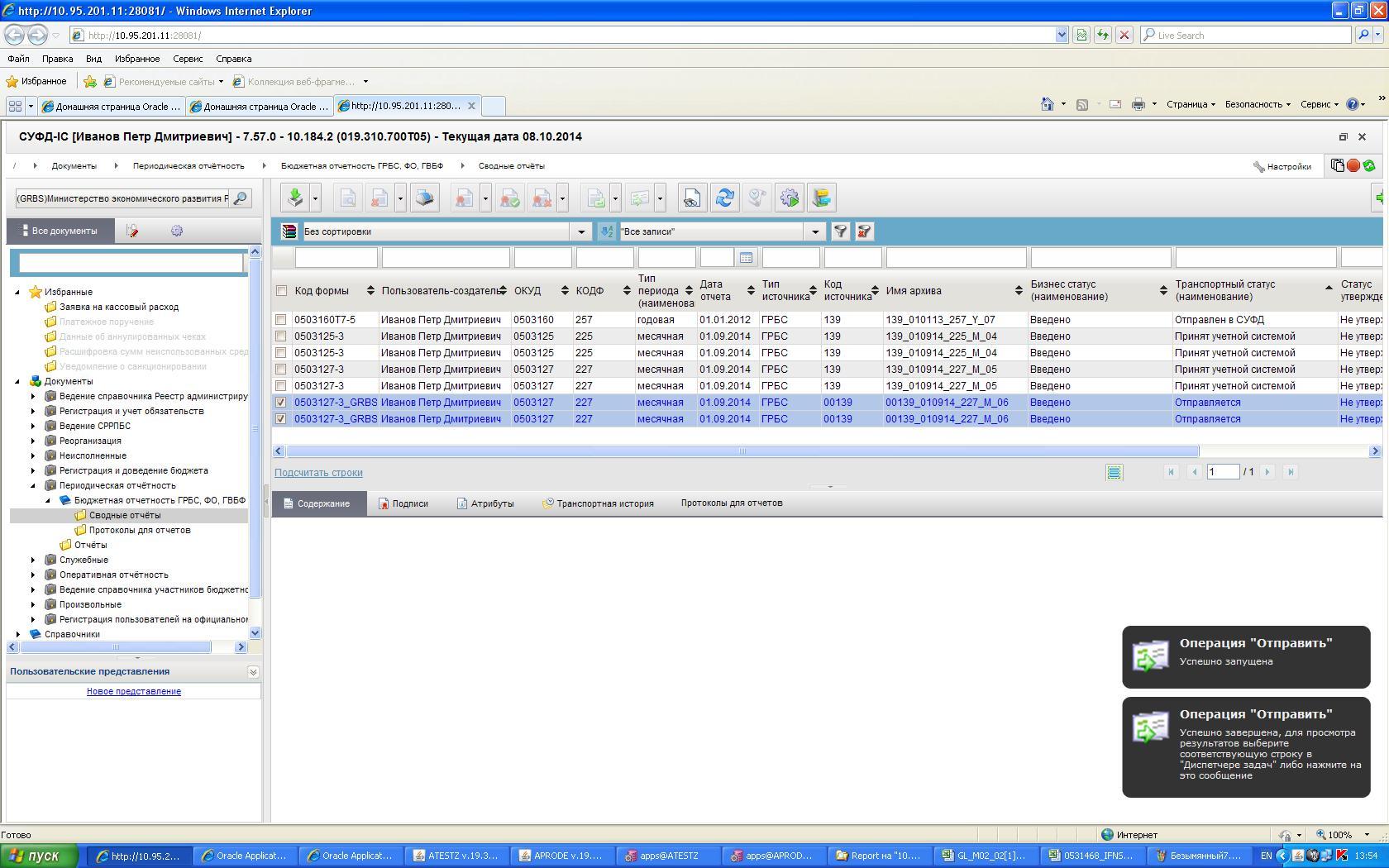This screenshot has width=1389, height=868.
Task: Click the verify signature seal icon
Action: (509, 198)
